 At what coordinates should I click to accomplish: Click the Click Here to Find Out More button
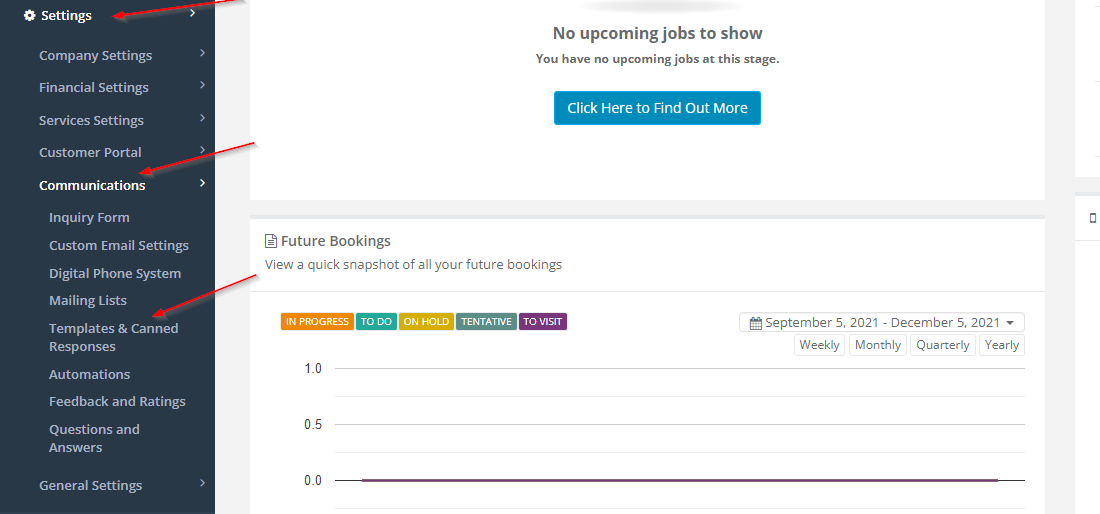657,108
